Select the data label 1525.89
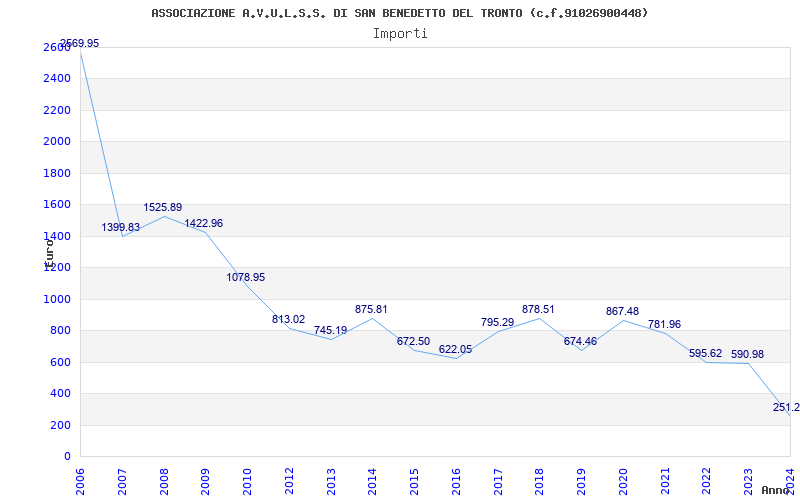Screen dimensions: 800x500 pyautogui.click(x=162, y=208)
